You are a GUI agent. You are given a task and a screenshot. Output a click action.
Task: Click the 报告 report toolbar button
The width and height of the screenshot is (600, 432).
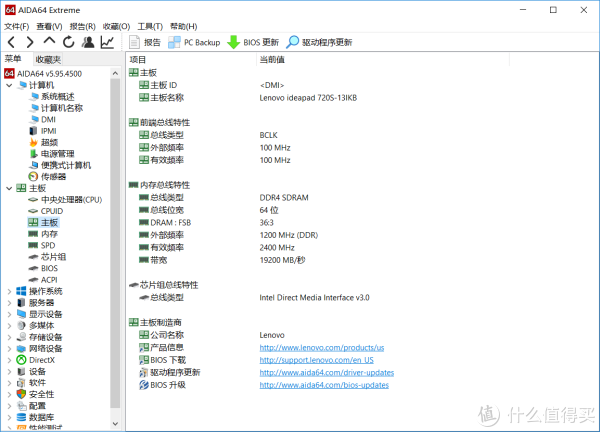145,42
